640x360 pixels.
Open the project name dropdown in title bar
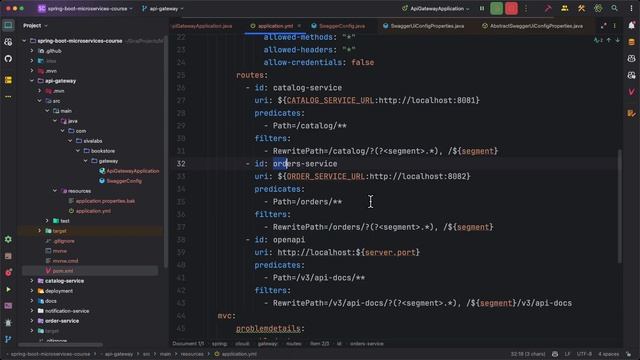point(86,9)
